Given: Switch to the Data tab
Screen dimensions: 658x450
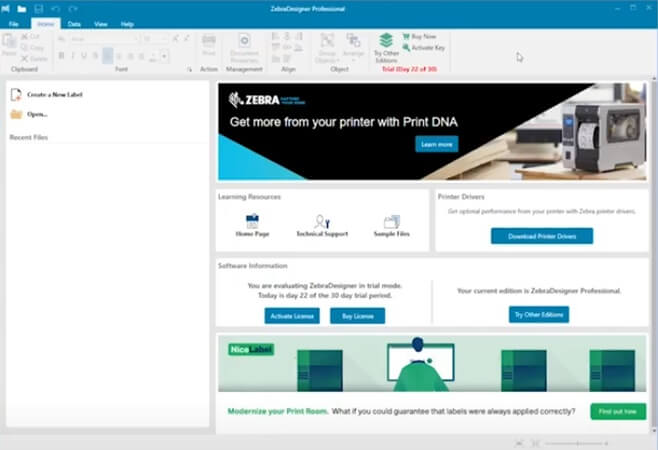Looking at the screenshot, I should point(74,23).
